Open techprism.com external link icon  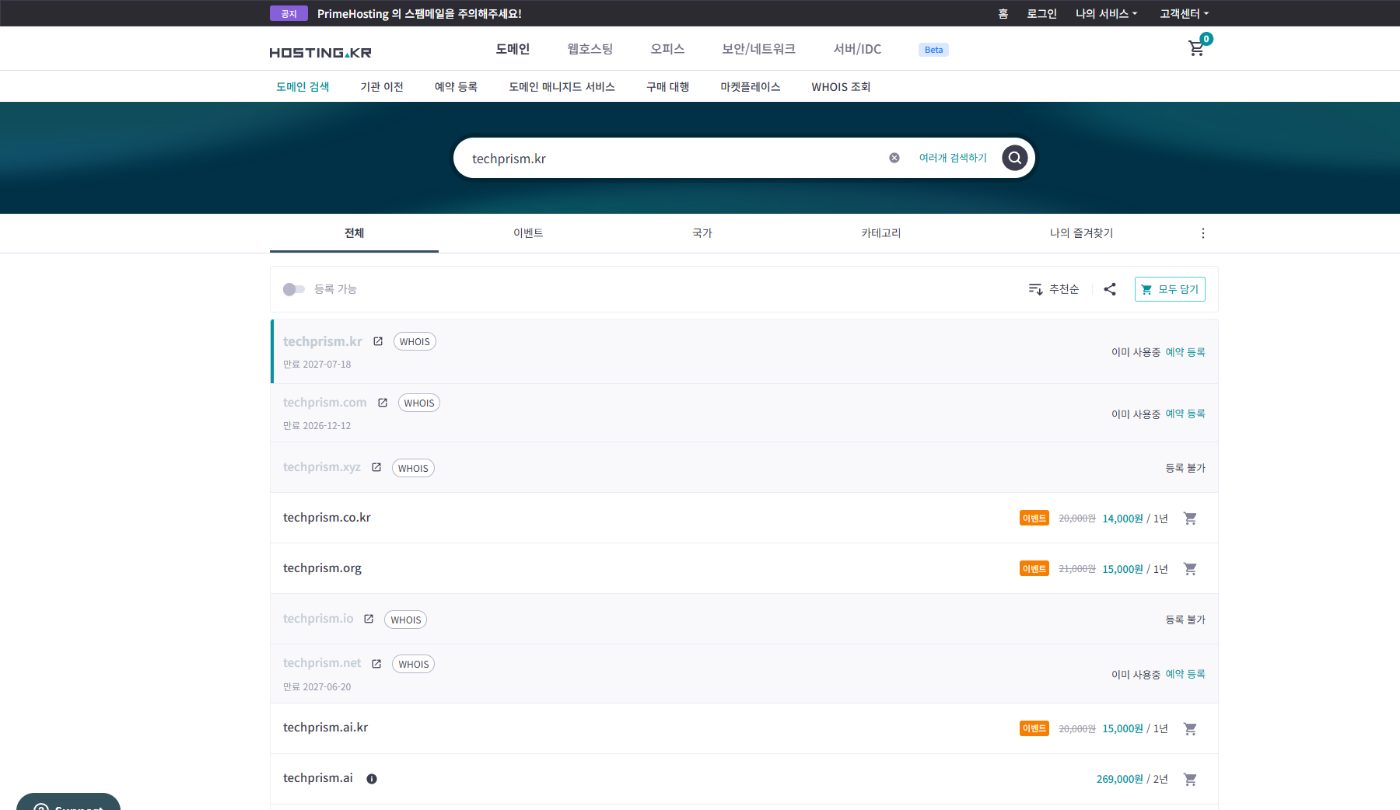[382, 402]
